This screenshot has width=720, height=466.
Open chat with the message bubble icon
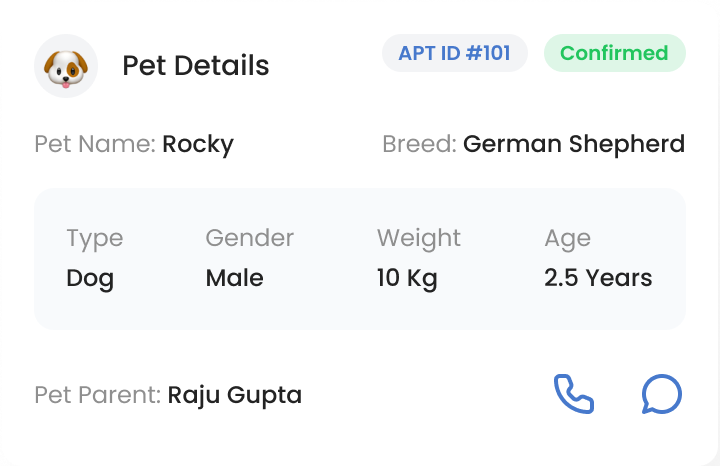(662, 394)
